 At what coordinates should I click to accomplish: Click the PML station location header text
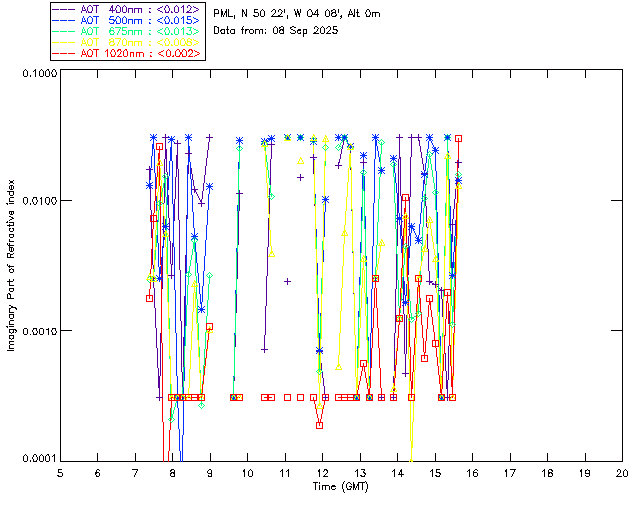pyautogui.click(x=297, y=13)
